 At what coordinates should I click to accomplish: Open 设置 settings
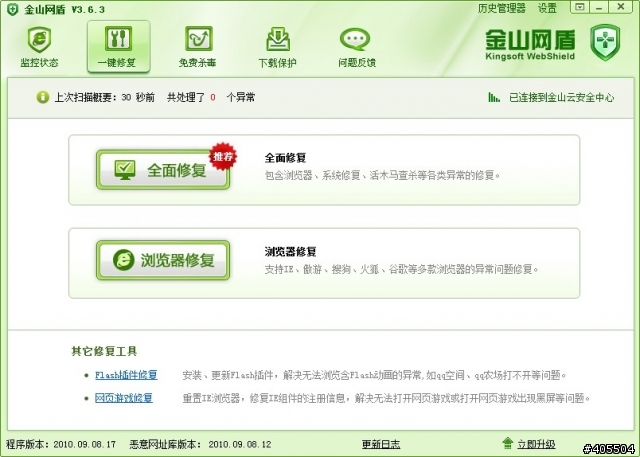pos(547,8)
